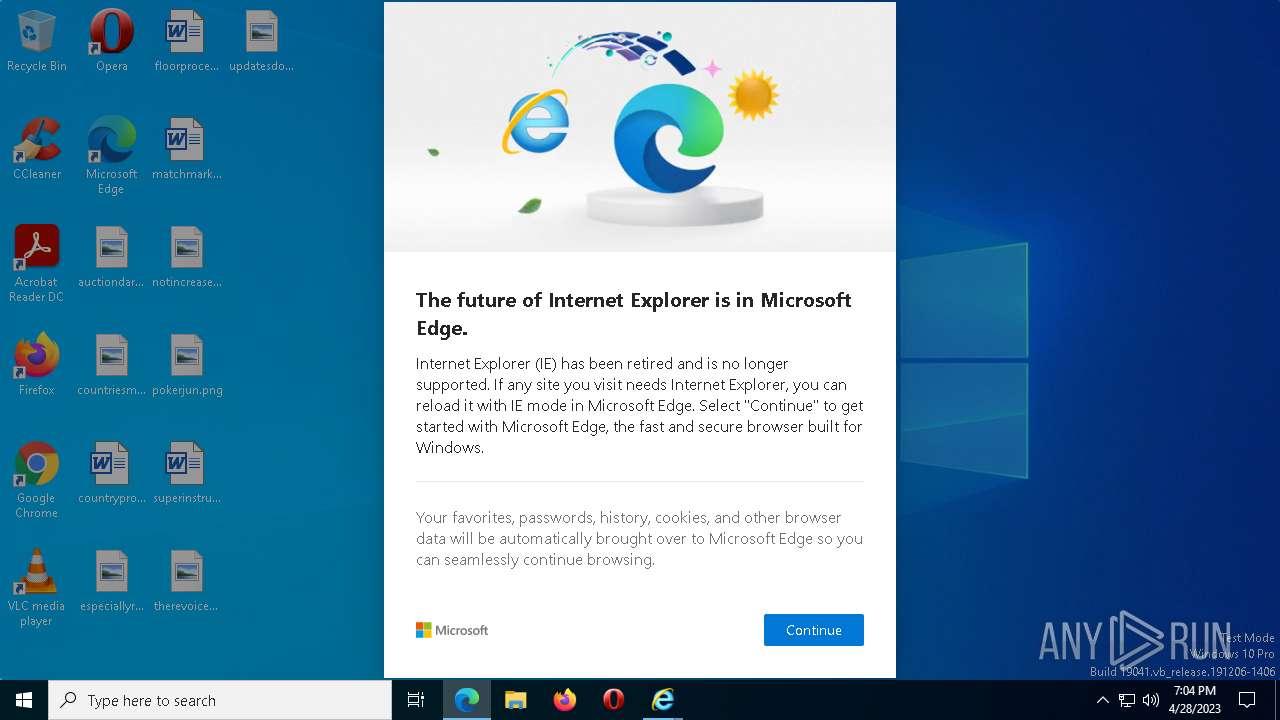
Task: Show hidden system tray icons
Action: coord(1102,700)
